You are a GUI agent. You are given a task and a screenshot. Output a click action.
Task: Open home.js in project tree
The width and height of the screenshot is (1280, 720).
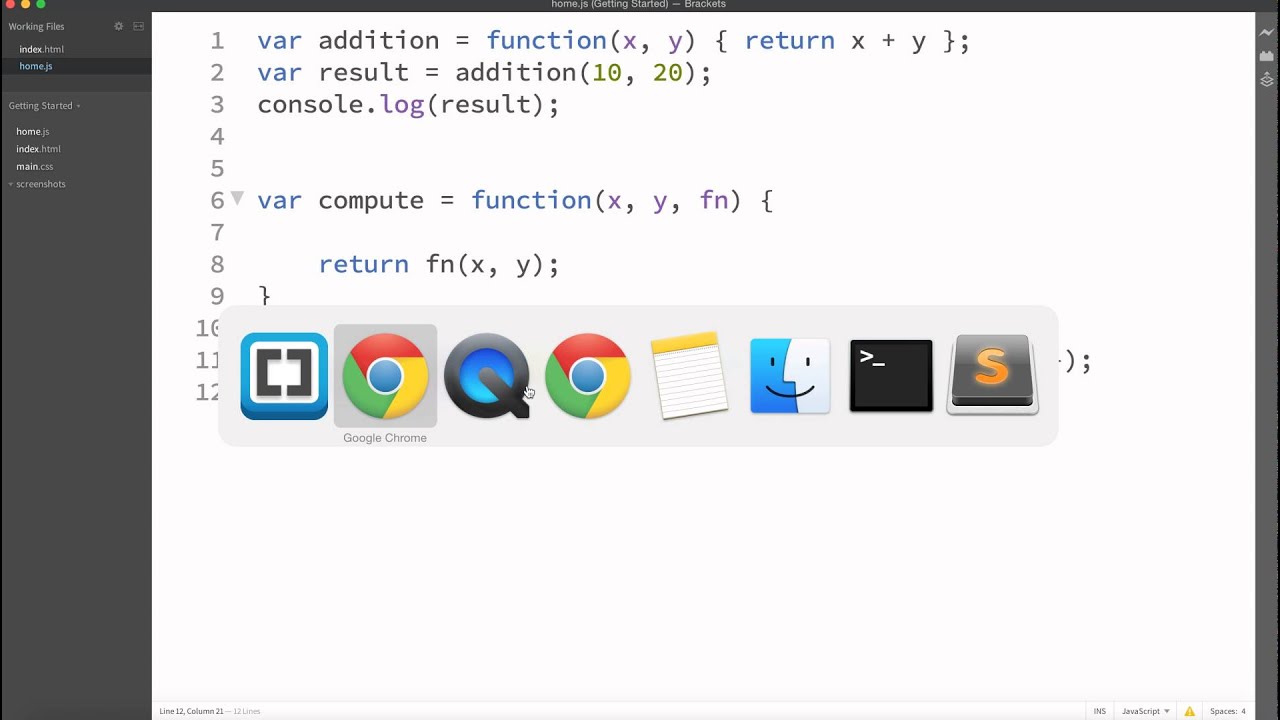32,131
